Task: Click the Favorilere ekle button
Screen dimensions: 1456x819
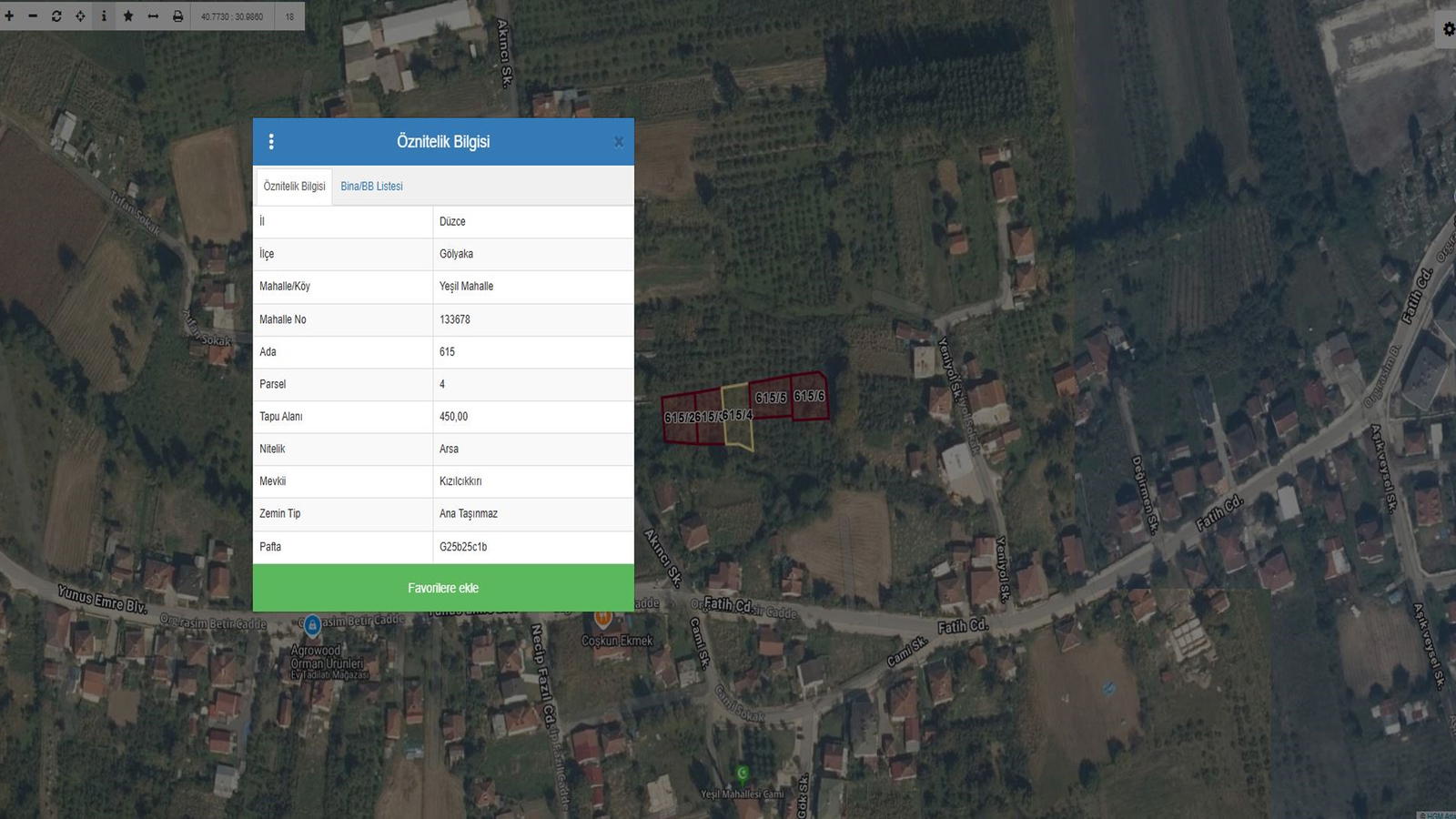Action: tap(443, 588)
